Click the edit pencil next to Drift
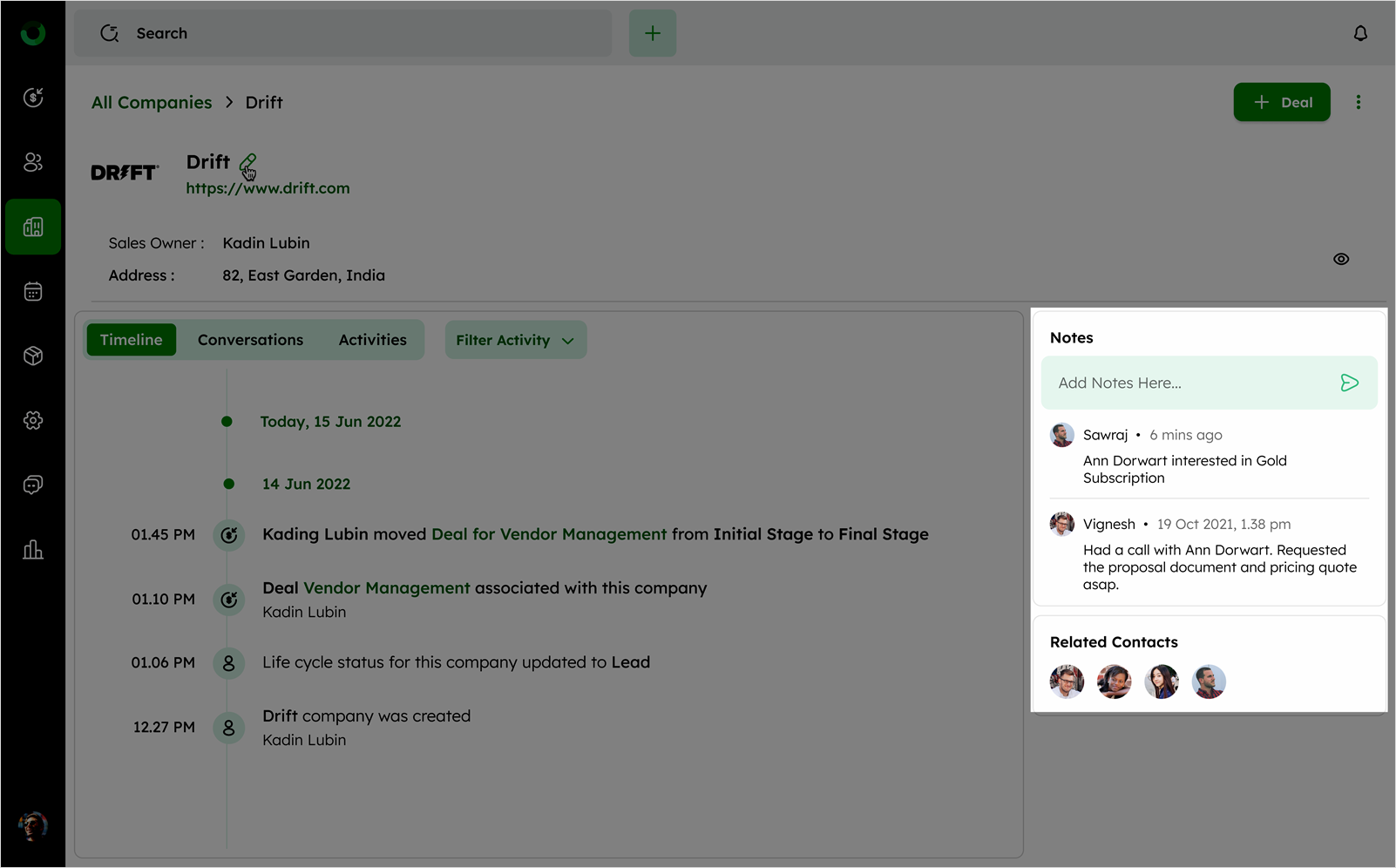This screenshot has height=868, width=1396. pyautogui.click(x=247, y=163)
